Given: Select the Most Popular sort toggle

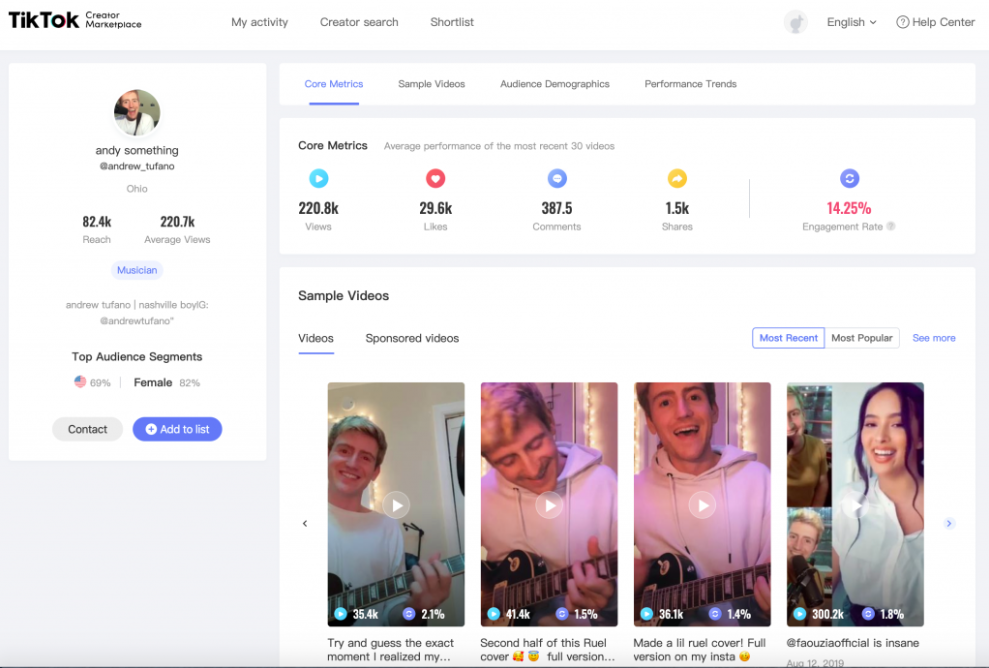Looking at the screenshot, I should click(862, 338).
